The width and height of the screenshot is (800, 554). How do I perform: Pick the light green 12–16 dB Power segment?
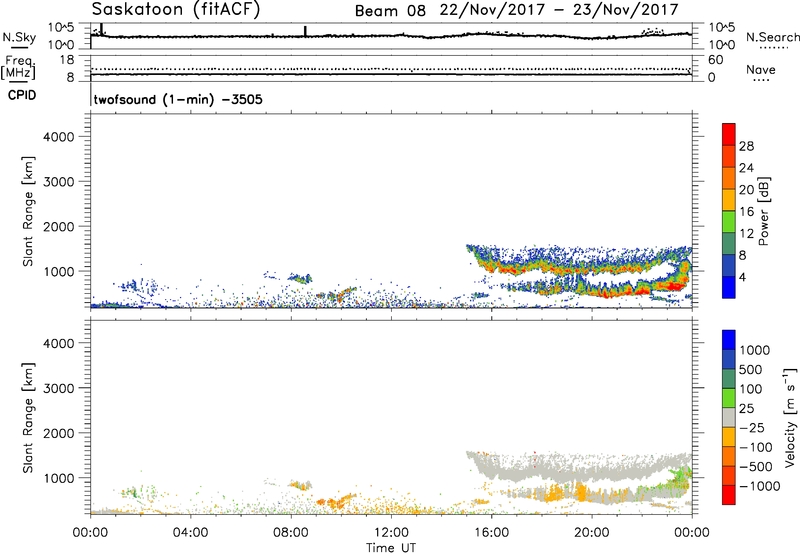(x=729, y=221)
